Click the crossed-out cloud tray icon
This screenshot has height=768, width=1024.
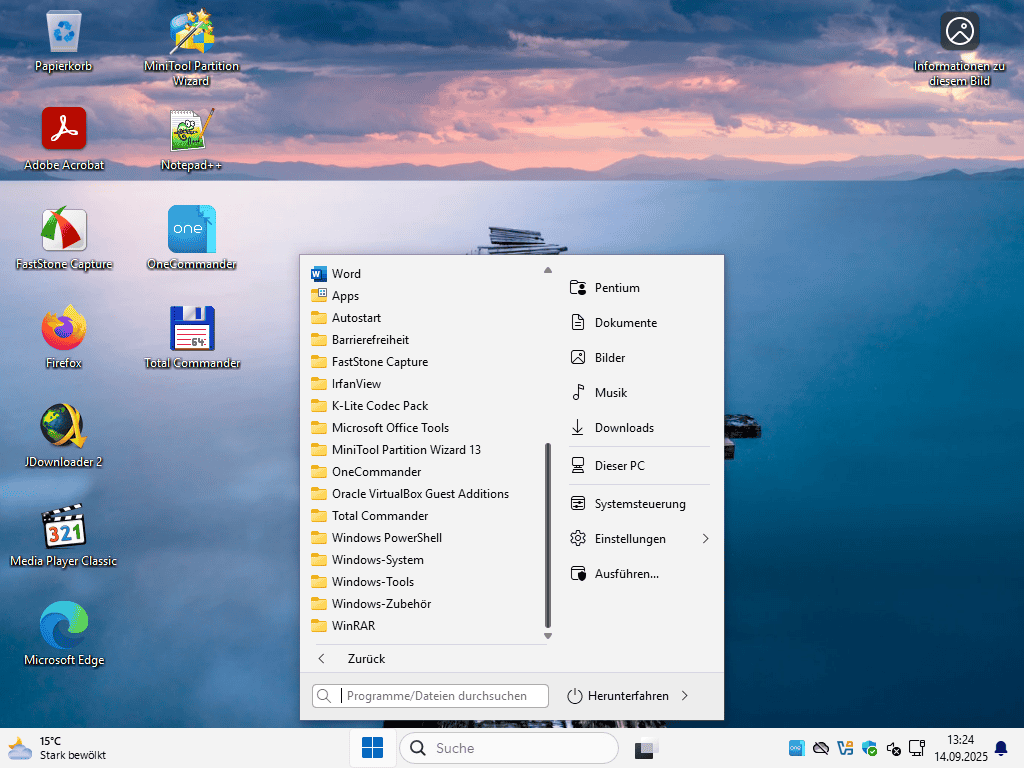coord(821,748)
